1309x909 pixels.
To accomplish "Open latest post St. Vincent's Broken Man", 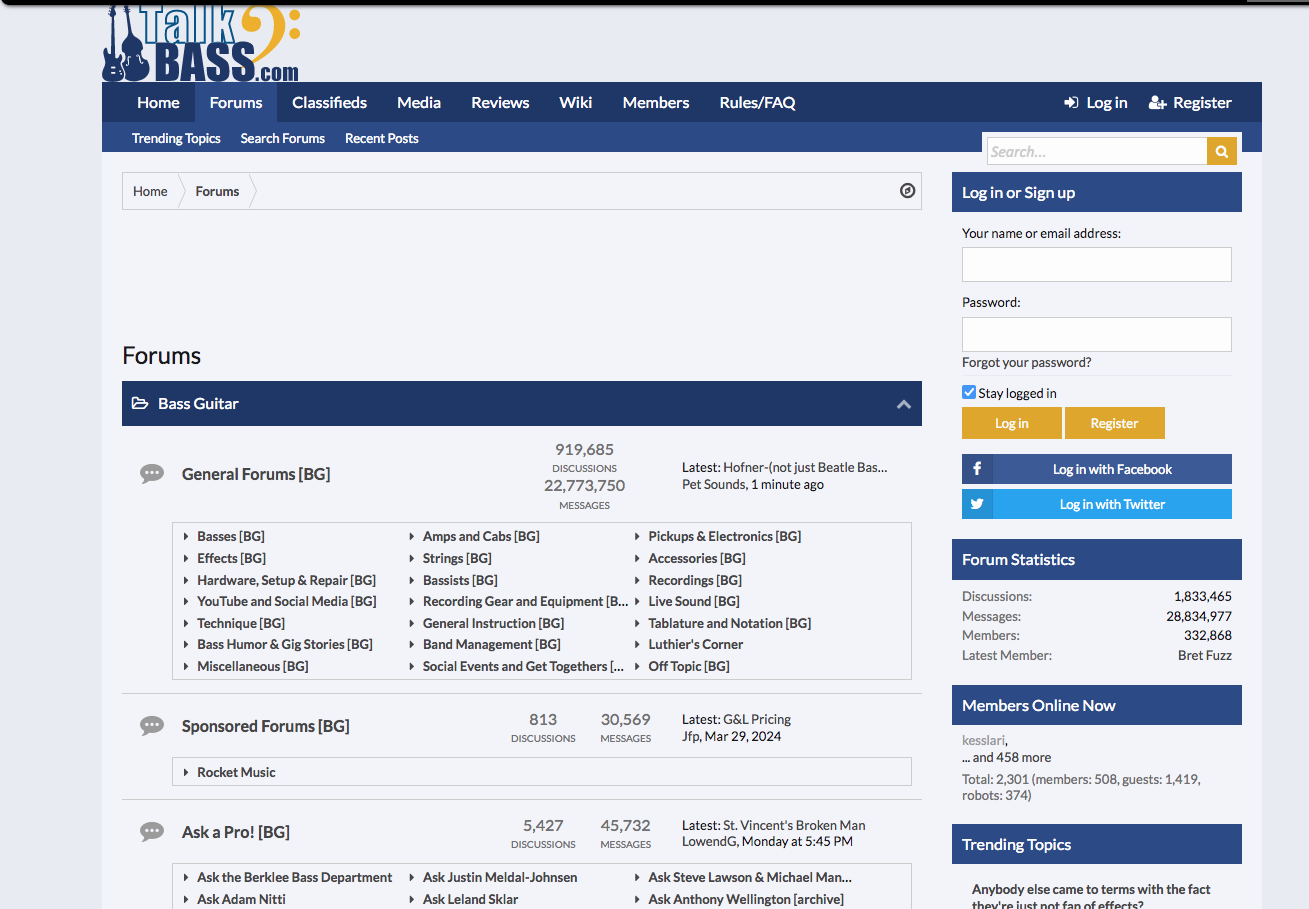I will tap(794, 825).
